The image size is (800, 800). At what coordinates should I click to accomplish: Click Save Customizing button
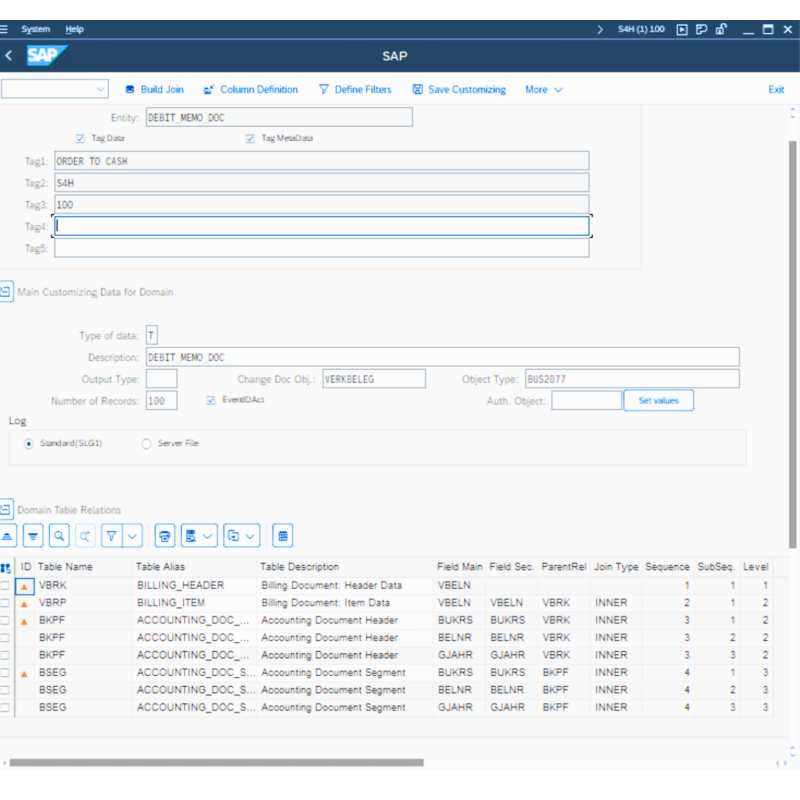tap(459, 90)
